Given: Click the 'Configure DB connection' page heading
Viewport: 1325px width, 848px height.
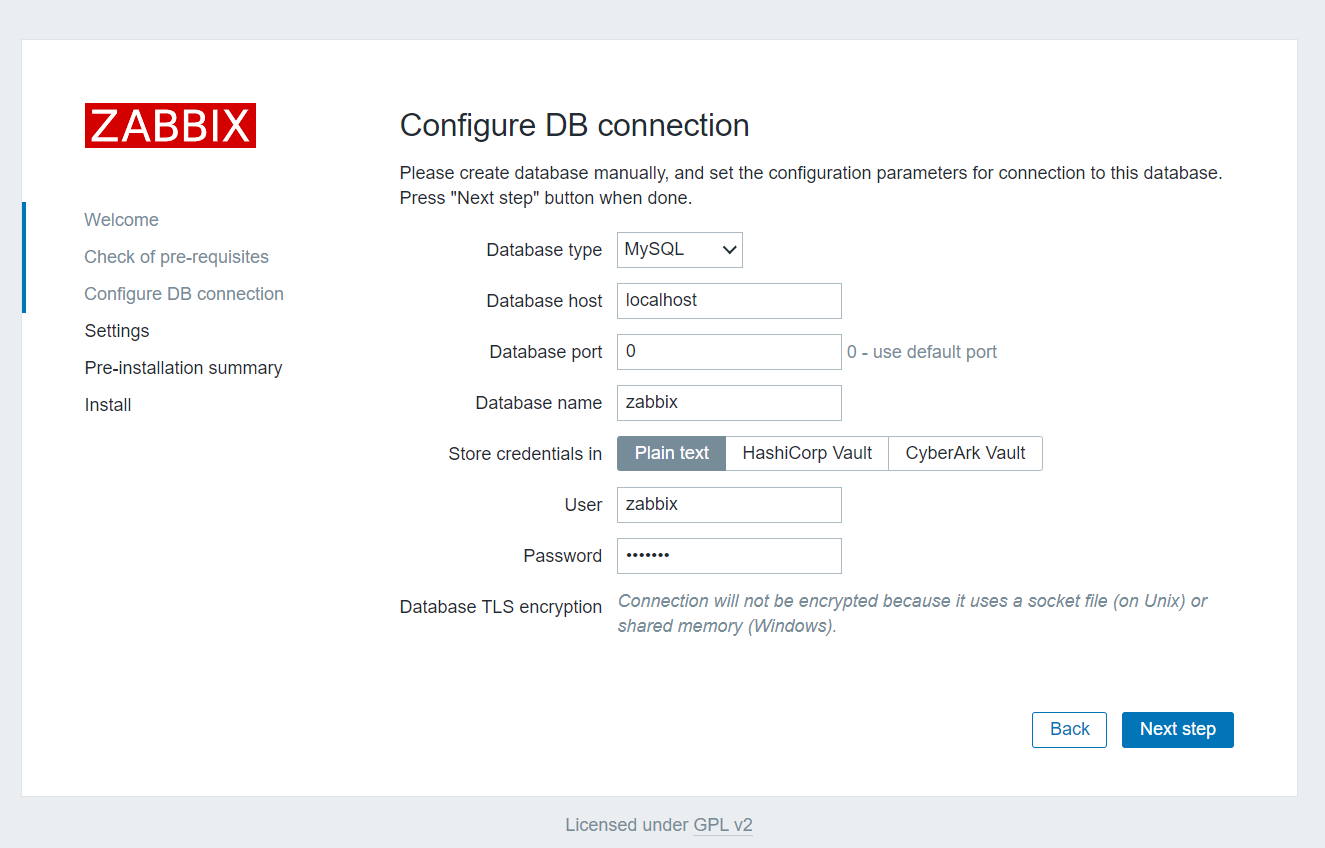Looking at the screenshot, I should (574, 125).
